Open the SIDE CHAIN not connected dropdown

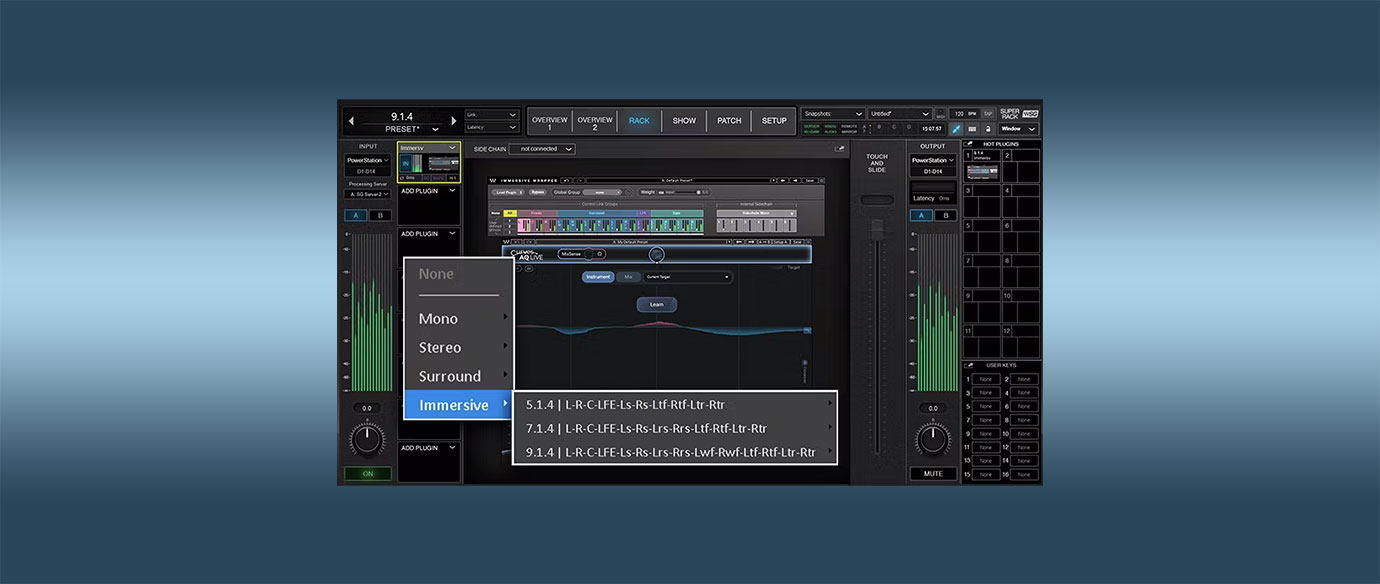pyautogui.click(x=542, y=149)
